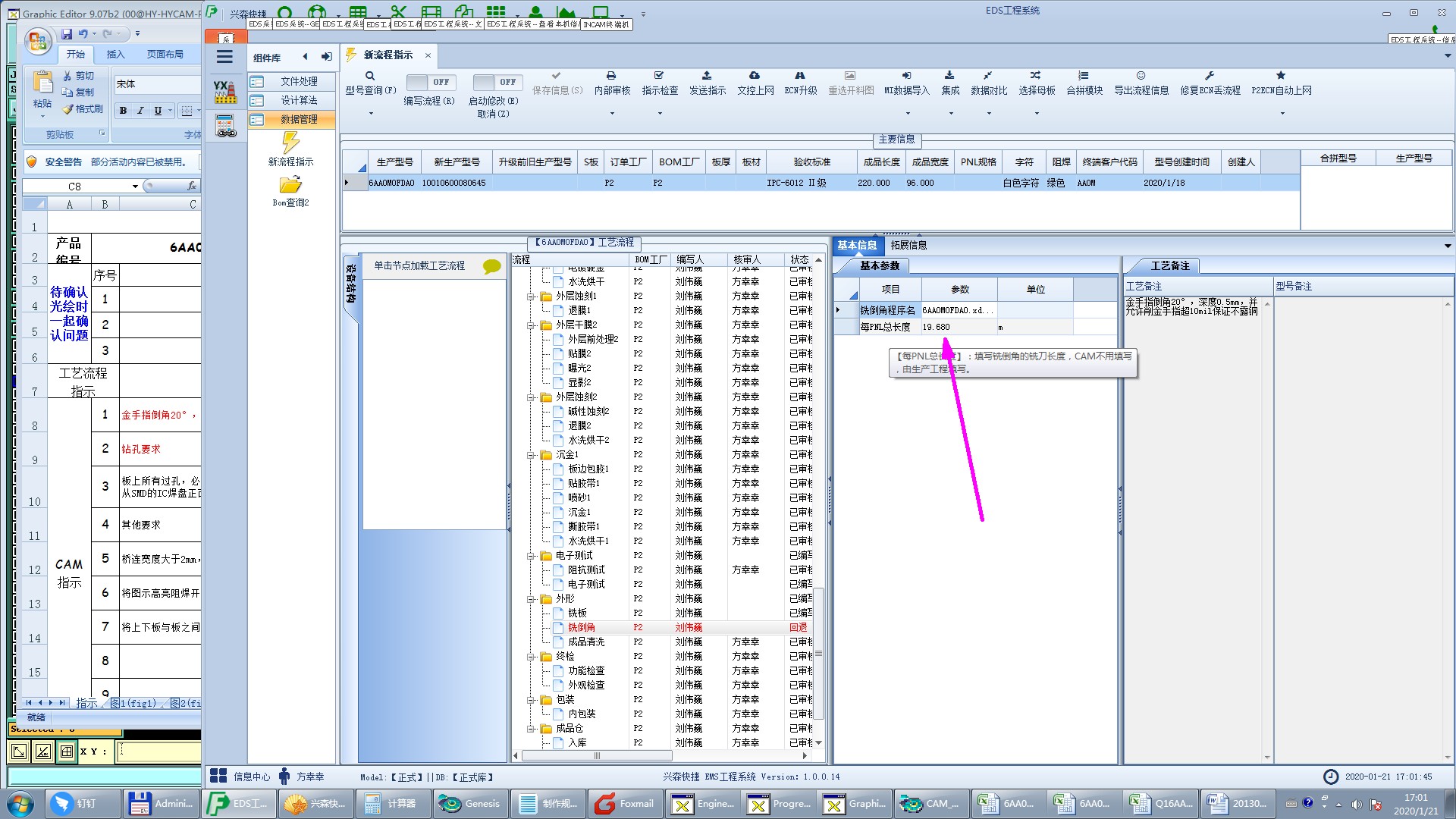
Task: Click the 数据对比 compare icon
Action: [x=988, y=76]
